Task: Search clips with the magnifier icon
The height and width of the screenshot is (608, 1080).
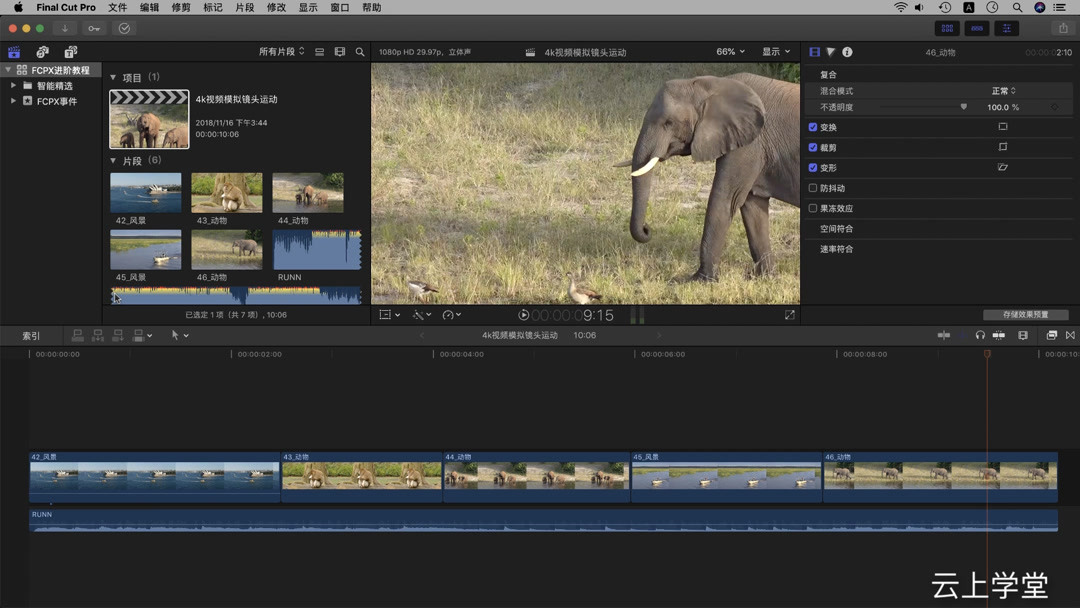Action: click(360, 52)
